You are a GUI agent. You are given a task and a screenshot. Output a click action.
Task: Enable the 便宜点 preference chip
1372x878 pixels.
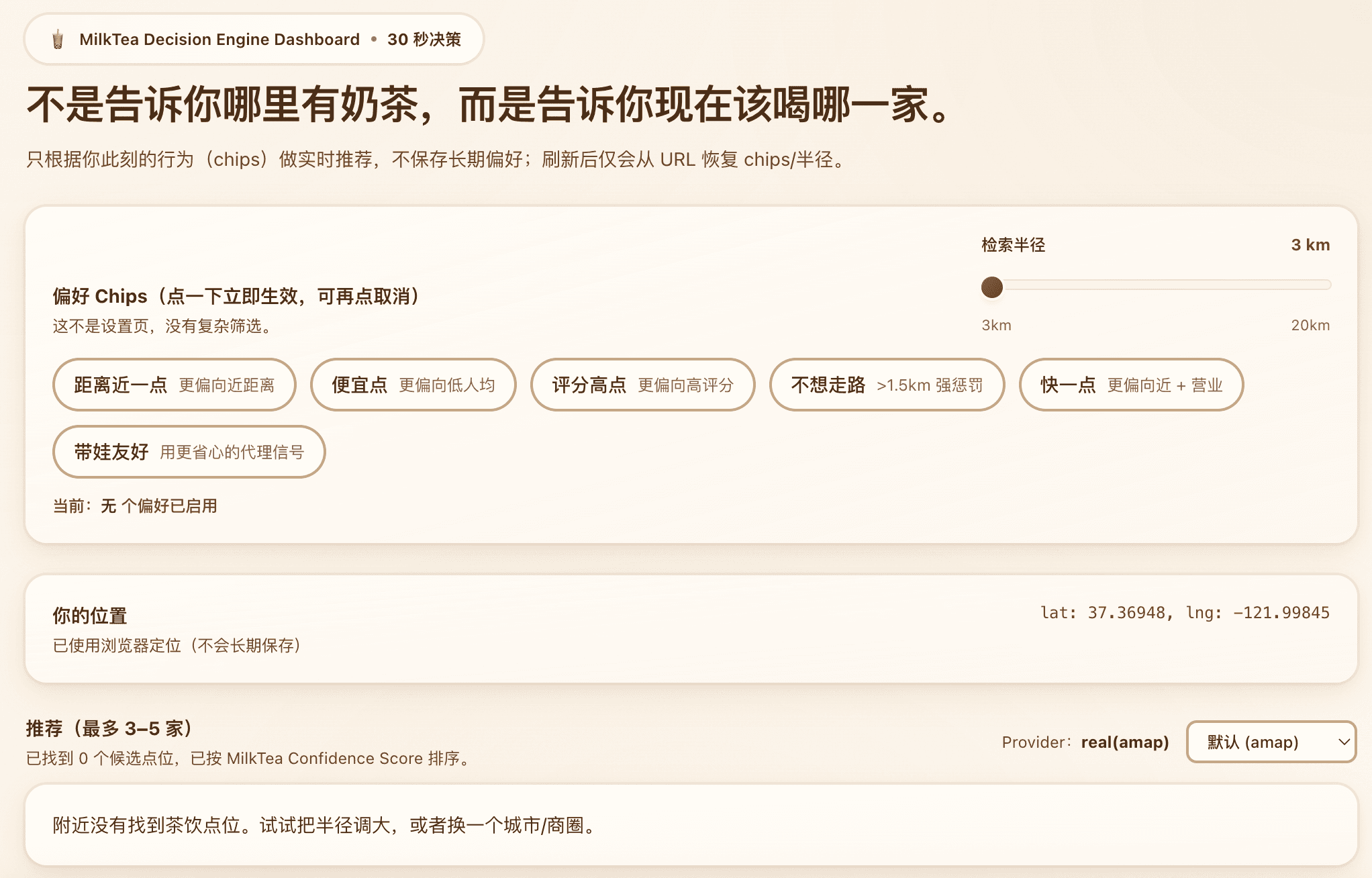[x=411, y=385]
